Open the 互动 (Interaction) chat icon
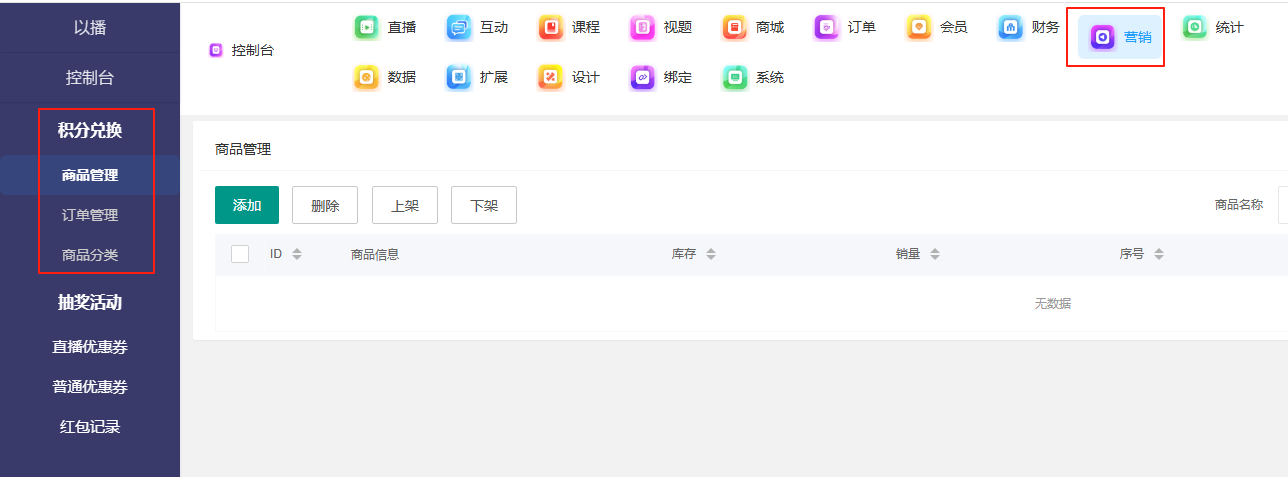Image resolution: width=1288 pixels, height=477 pixels. click(x=459, y=28)
